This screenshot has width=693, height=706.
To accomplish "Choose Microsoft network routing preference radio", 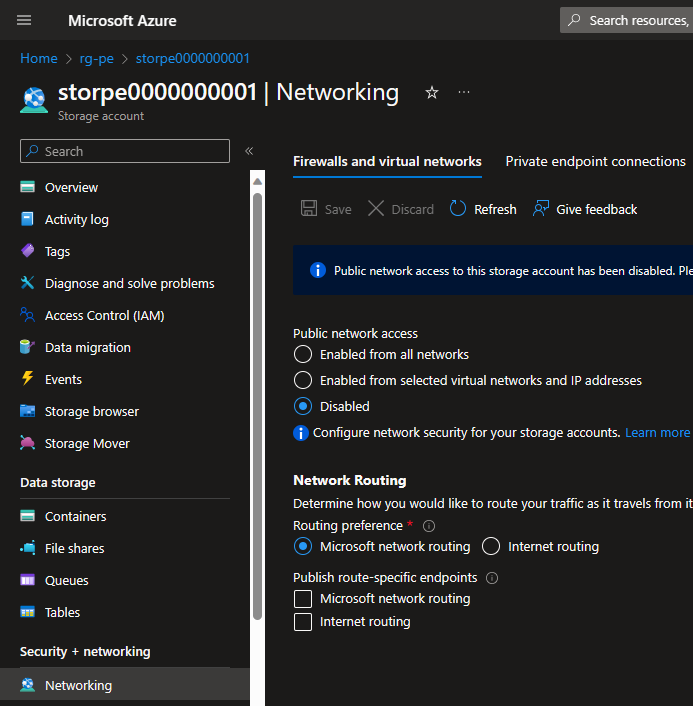I will click(x=303, y=546).
